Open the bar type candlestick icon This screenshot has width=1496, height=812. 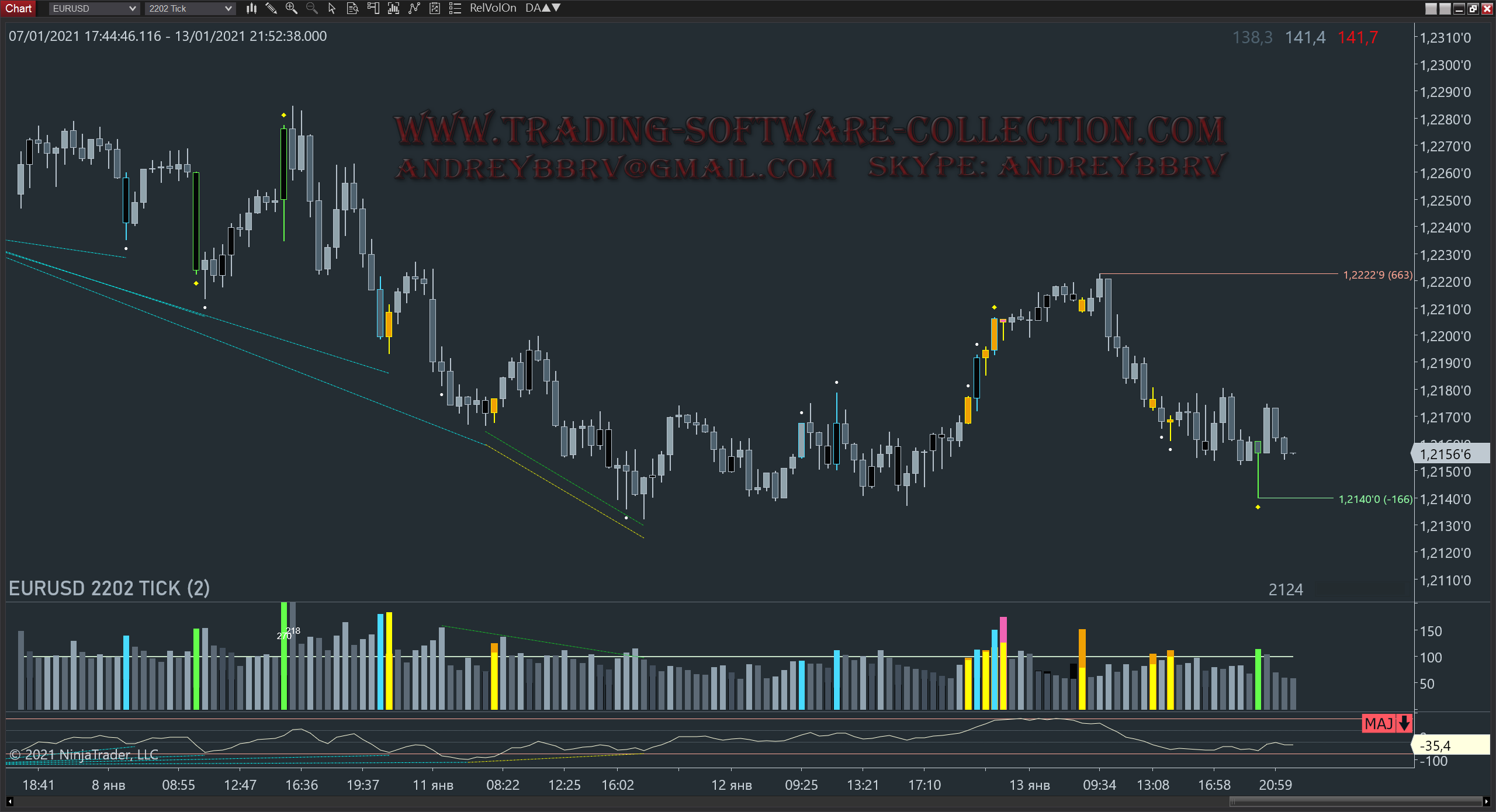[x=251, y=8]
